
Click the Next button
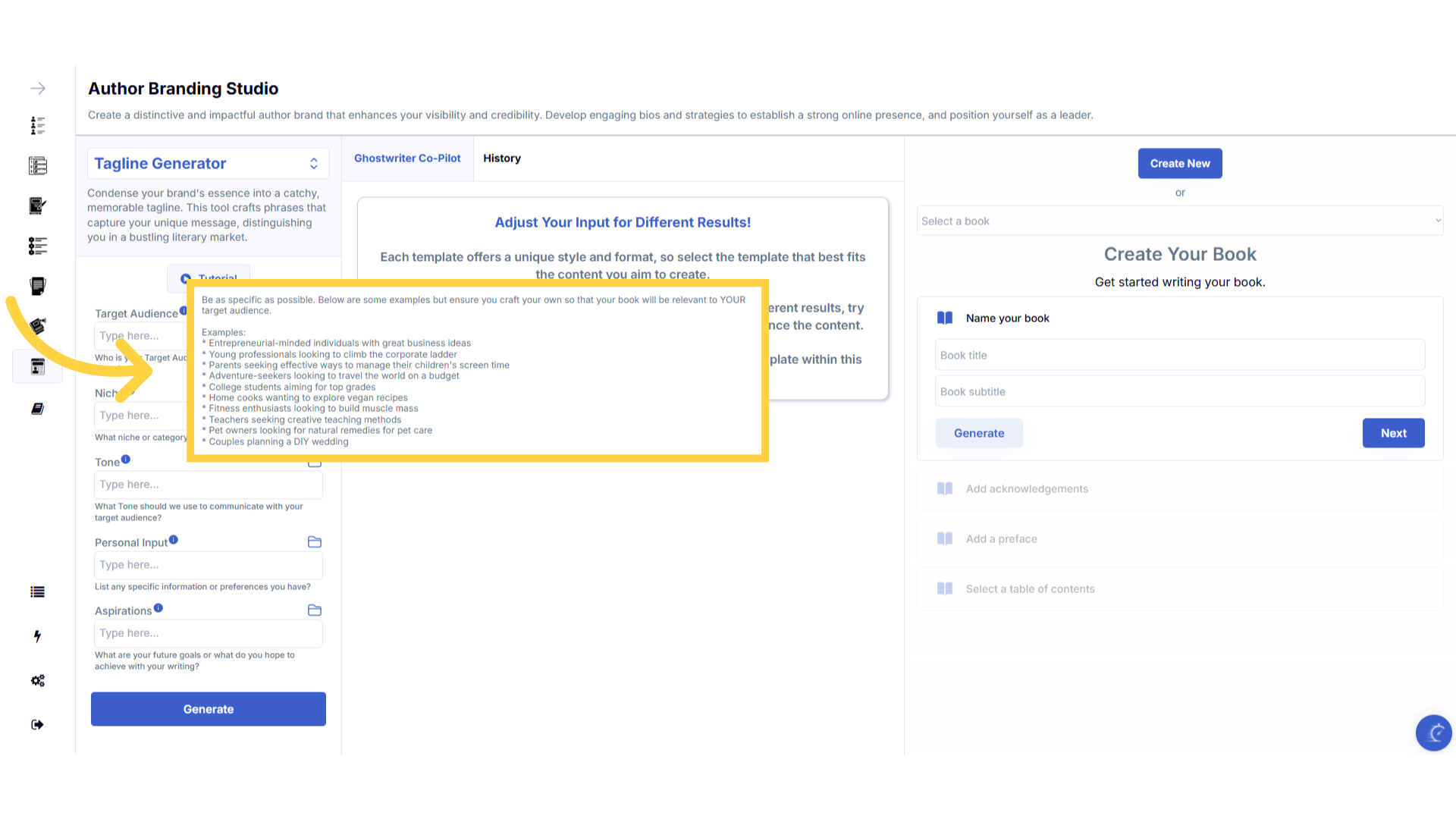tap(1392, 433)
